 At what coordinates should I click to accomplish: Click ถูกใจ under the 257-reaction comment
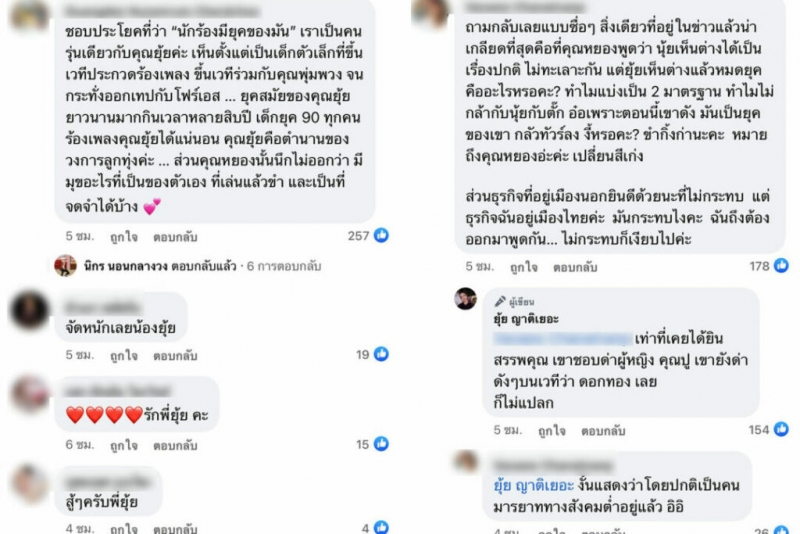pos(124,237)
